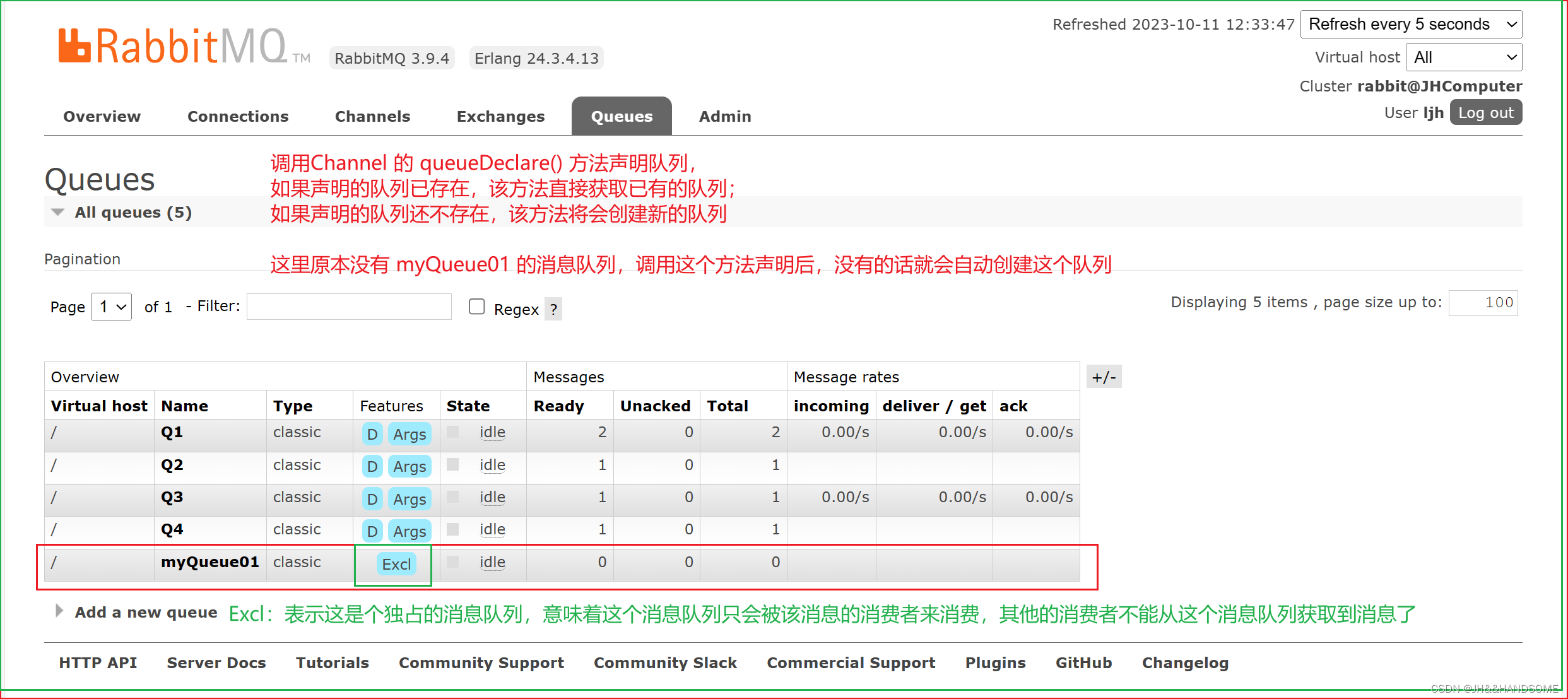Log out of user ljh
1568x699 pixels.
(1486, 112)
